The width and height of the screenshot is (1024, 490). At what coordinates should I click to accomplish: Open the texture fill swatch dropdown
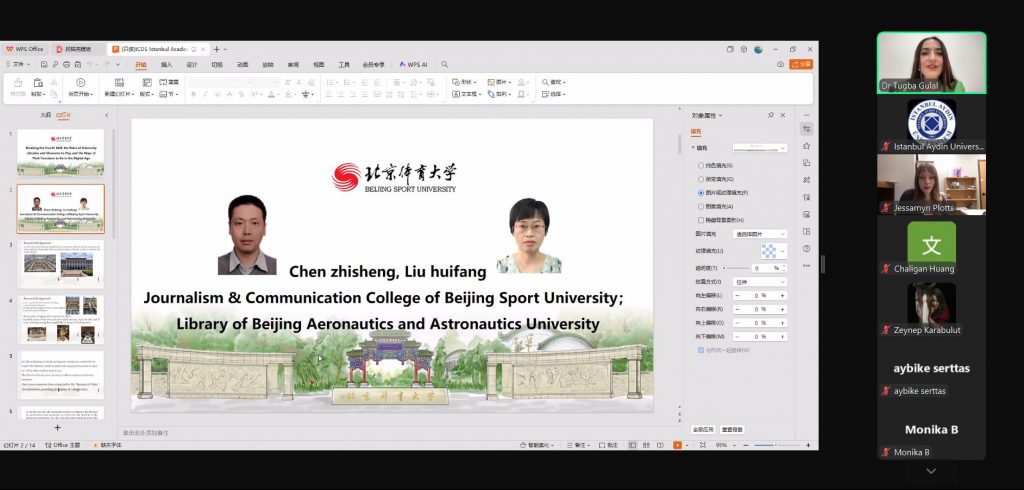click(783, 251)
